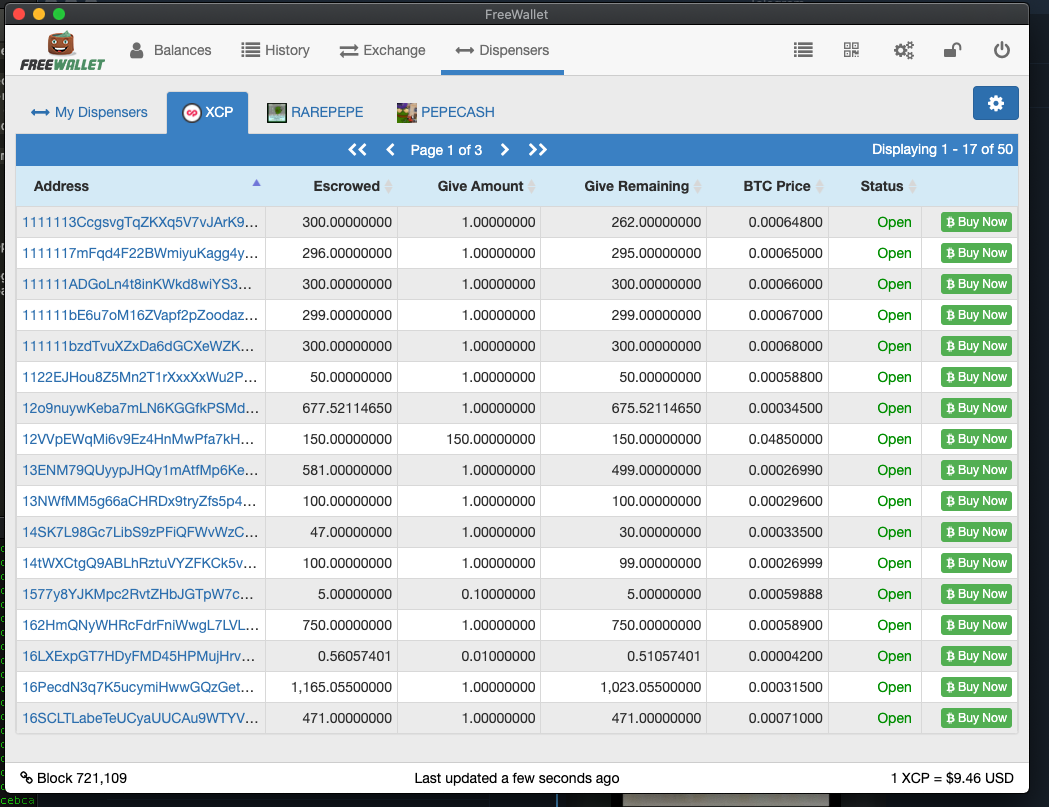Buy Now from dispenser priced 0.04850000

click(x=976, y=439)
